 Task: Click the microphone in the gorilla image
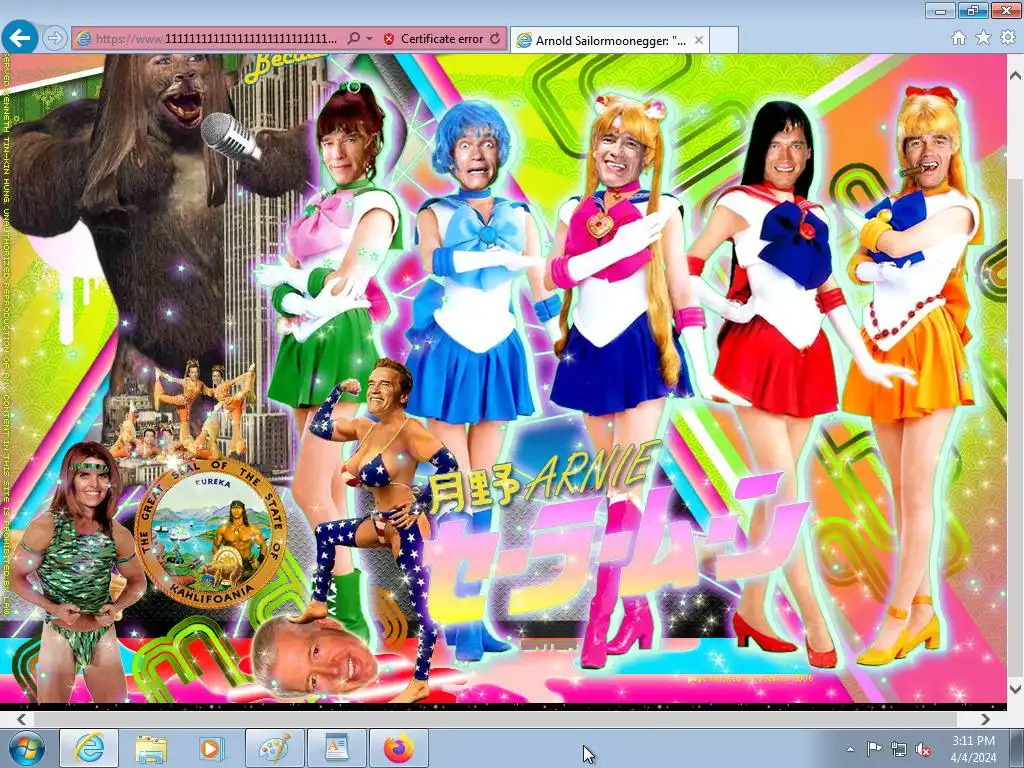(x=231, y=138)
